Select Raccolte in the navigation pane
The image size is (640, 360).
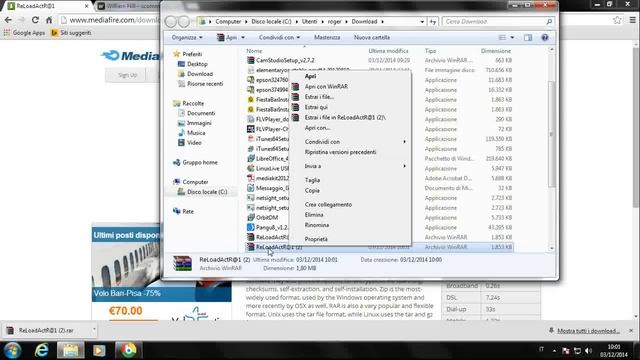click(193, 103)
